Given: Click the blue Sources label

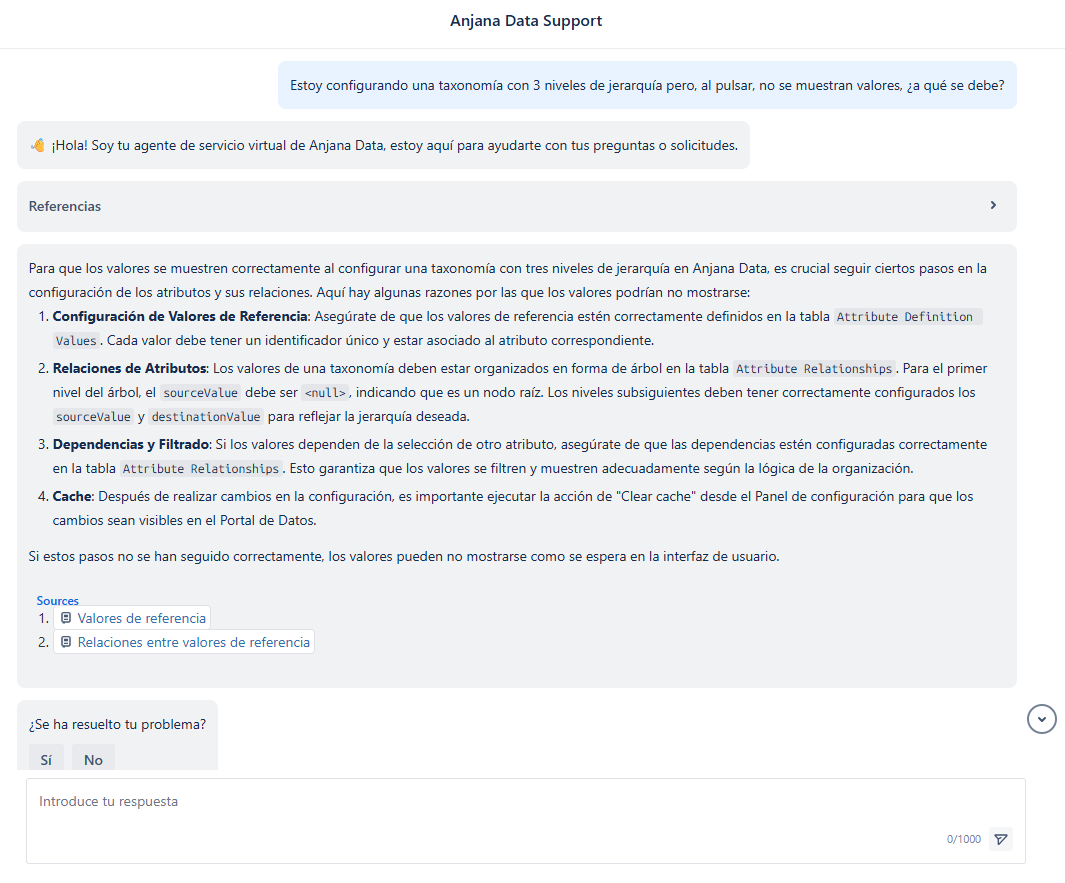Looking at the screenshot, I should point(58,600).
